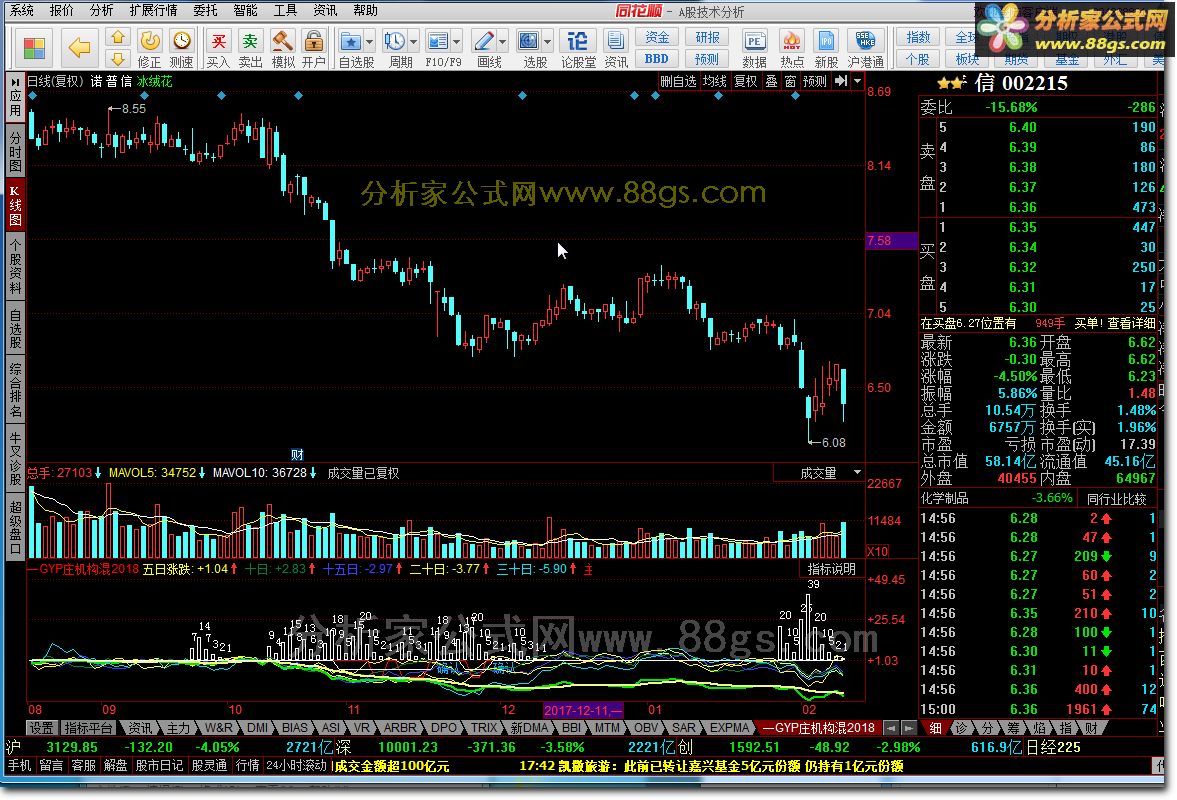Viewport: 1177px width, 800px height.
Task: Click the jump-to-end arrow icon in chart header
Action: 841,80
